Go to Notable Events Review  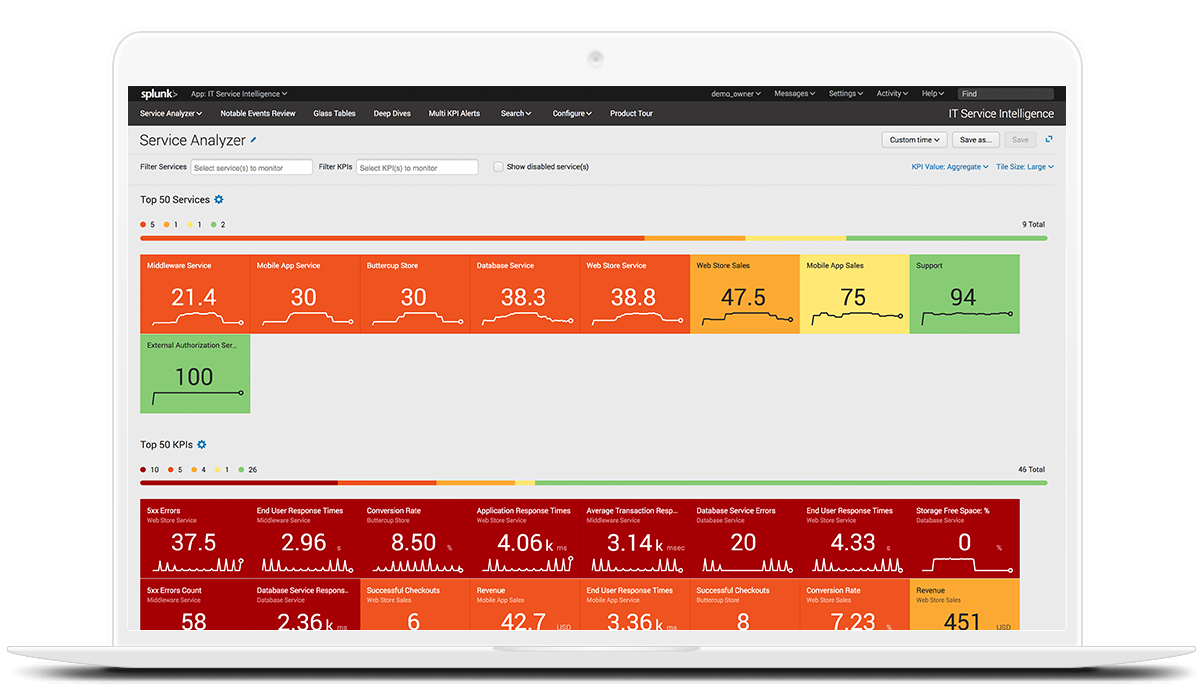pyautogui.click(x=258, y=114)
